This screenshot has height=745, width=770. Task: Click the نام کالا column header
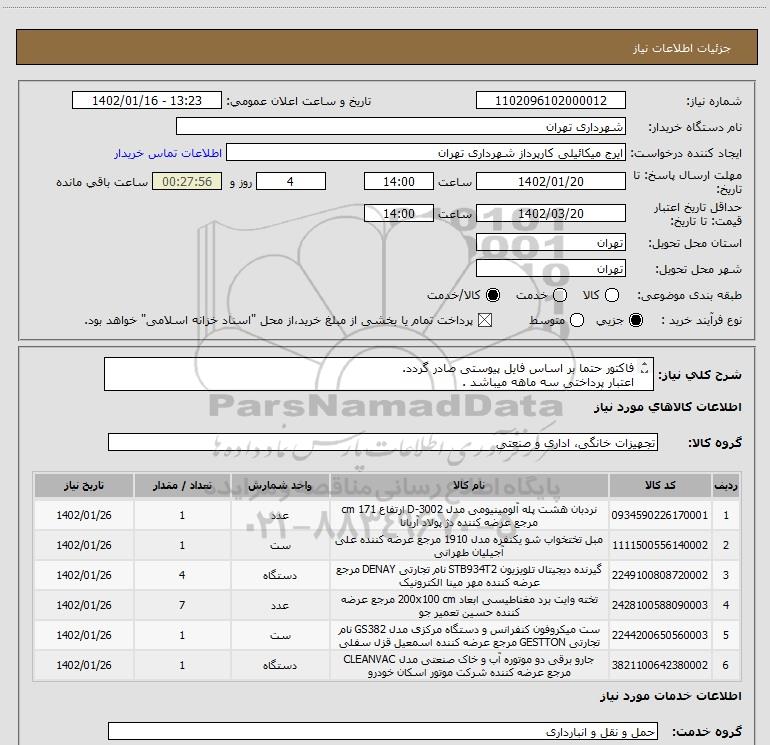[x=469, y=486]
